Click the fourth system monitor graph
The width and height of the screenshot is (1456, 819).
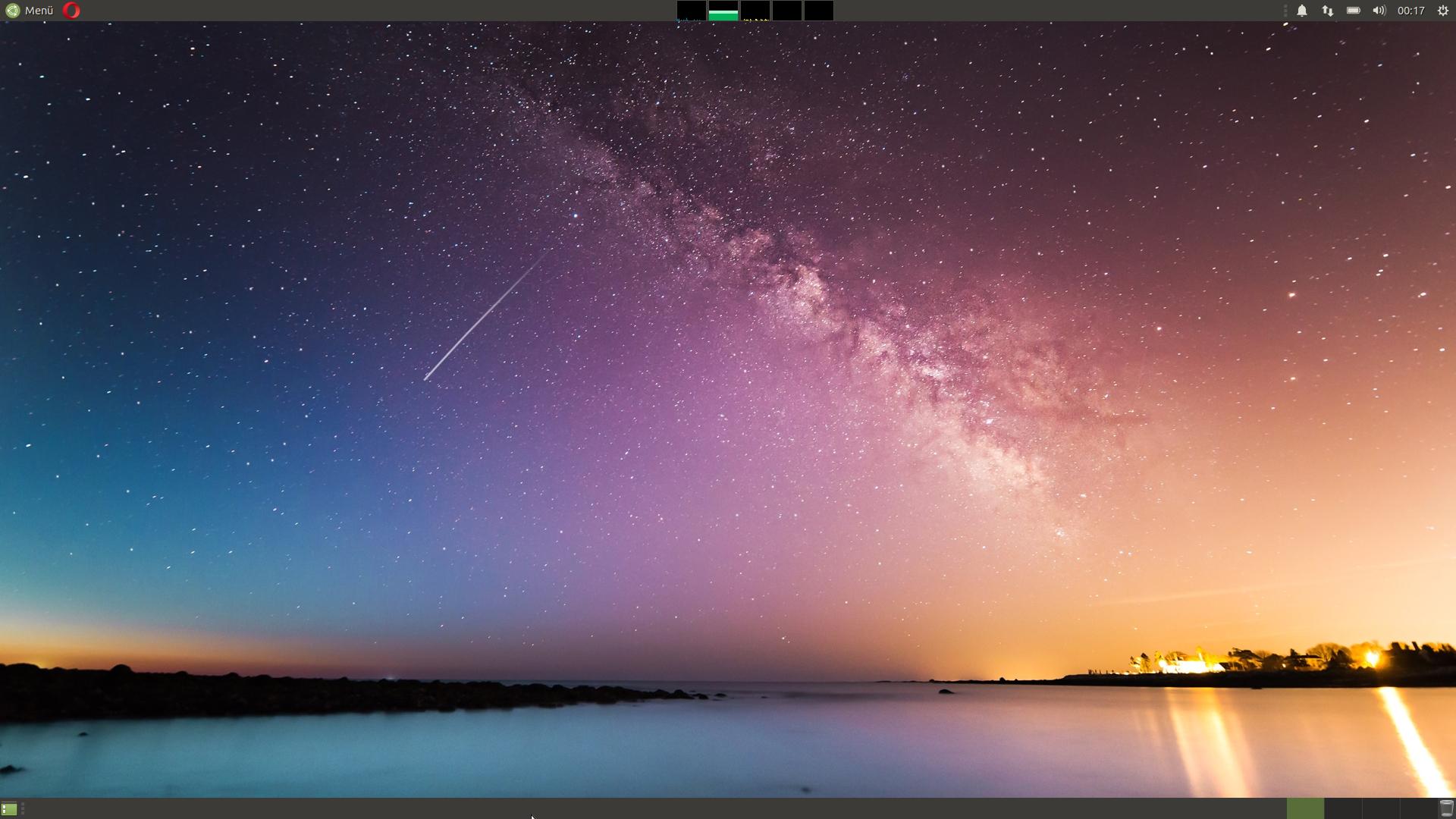786,11
